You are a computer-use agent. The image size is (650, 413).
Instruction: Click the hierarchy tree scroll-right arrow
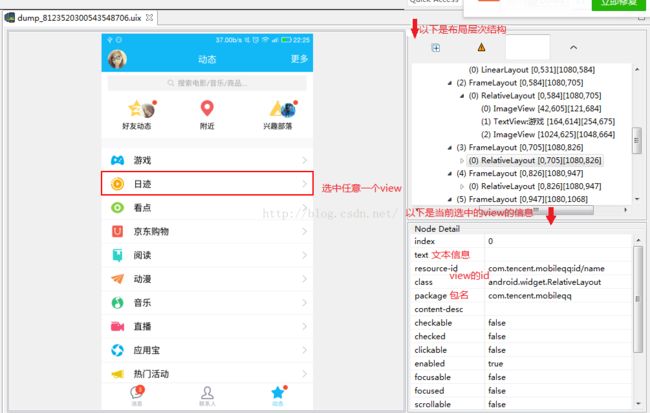pyautogui.click(x=626, y=210)
